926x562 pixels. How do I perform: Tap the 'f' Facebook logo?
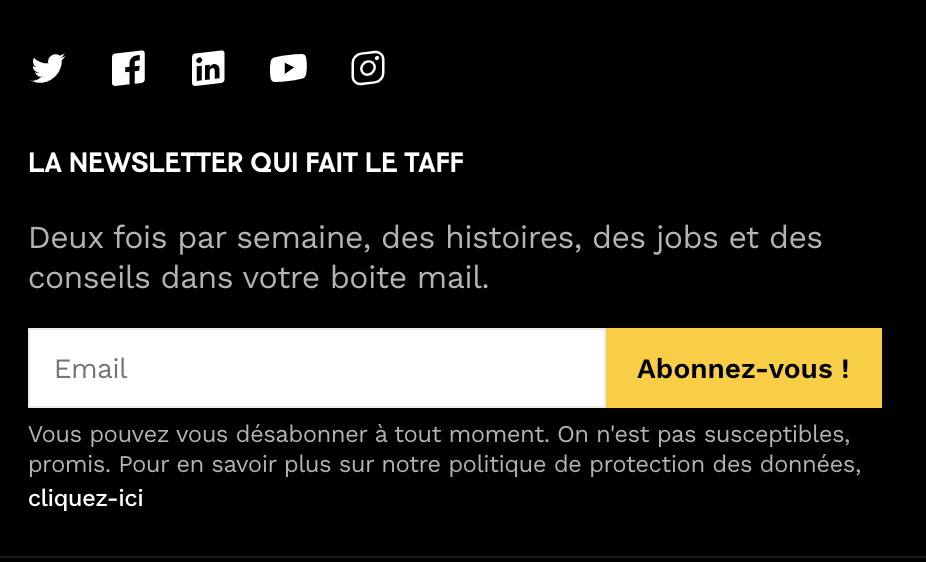(x=128, y=68)
